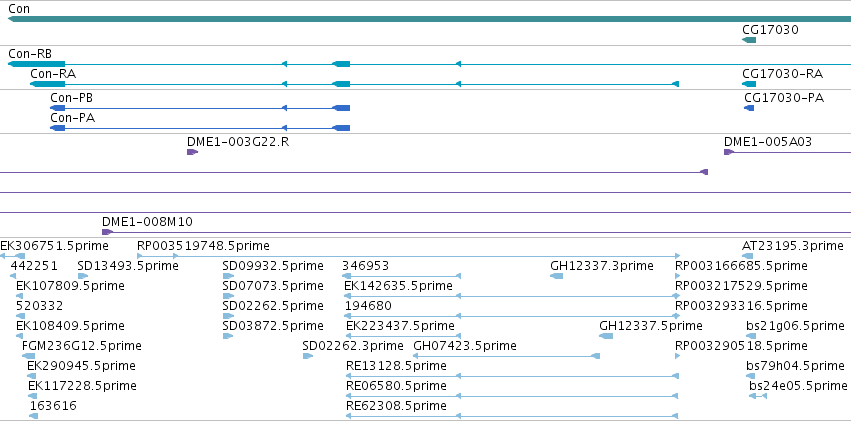Screen dimensions: 851x421
Task: Click the DME1-008M10 feature label
Action: coord(147,222)
